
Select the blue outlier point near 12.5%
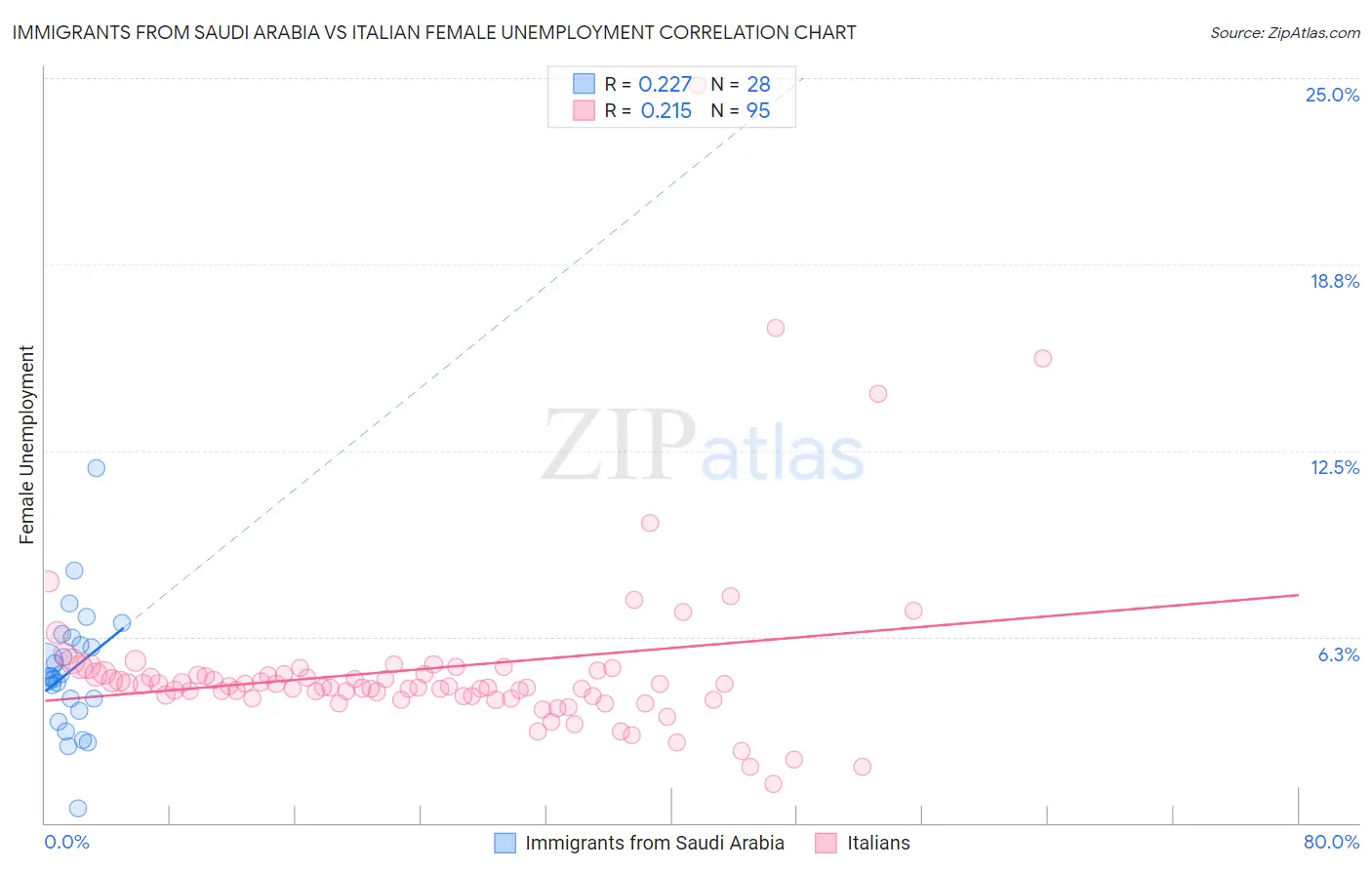[x=97, y=468]
